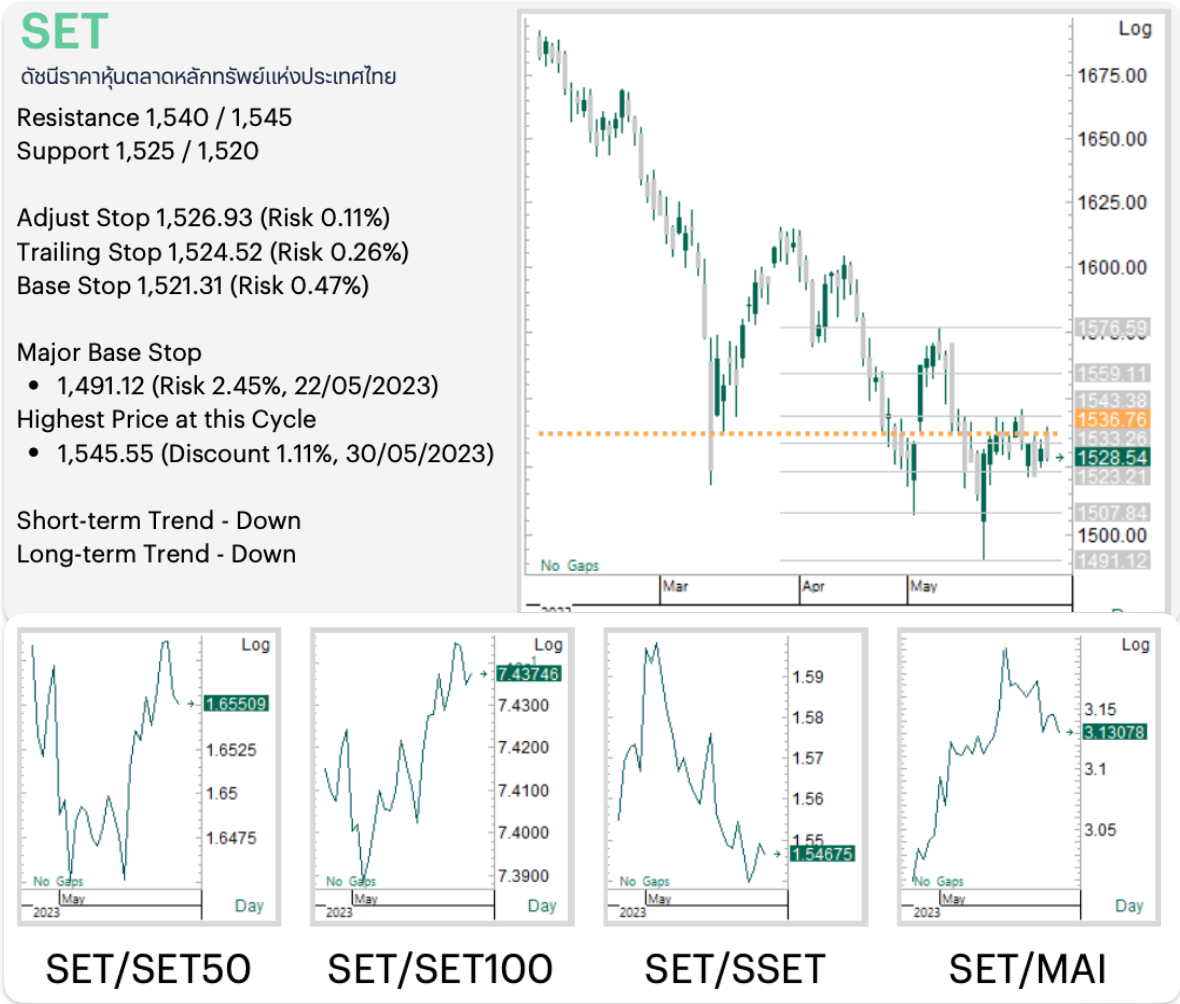This screenshot has width=1180, height=1004.
Task: Open the SET/SET50 ratio chart thumbnail
Action: tap(148, 777)
